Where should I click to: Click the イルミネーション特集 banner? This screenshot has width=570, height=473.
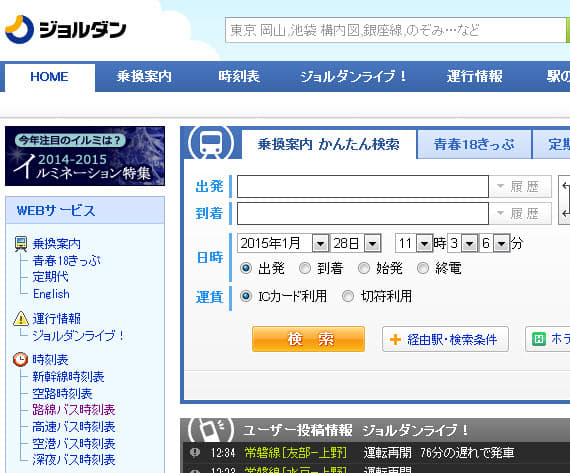pos(85,156)
